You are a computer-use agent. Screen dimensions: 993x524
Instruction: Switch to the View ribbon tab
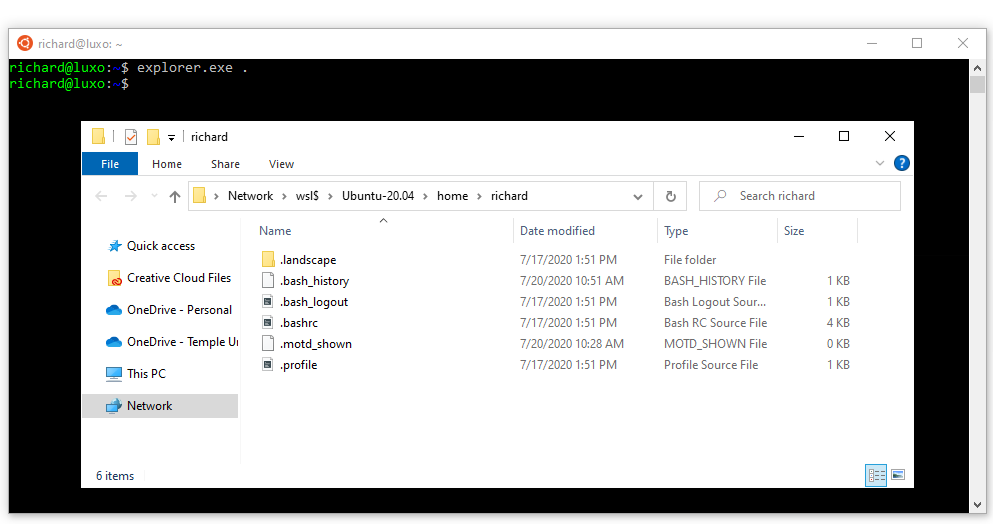281,164
